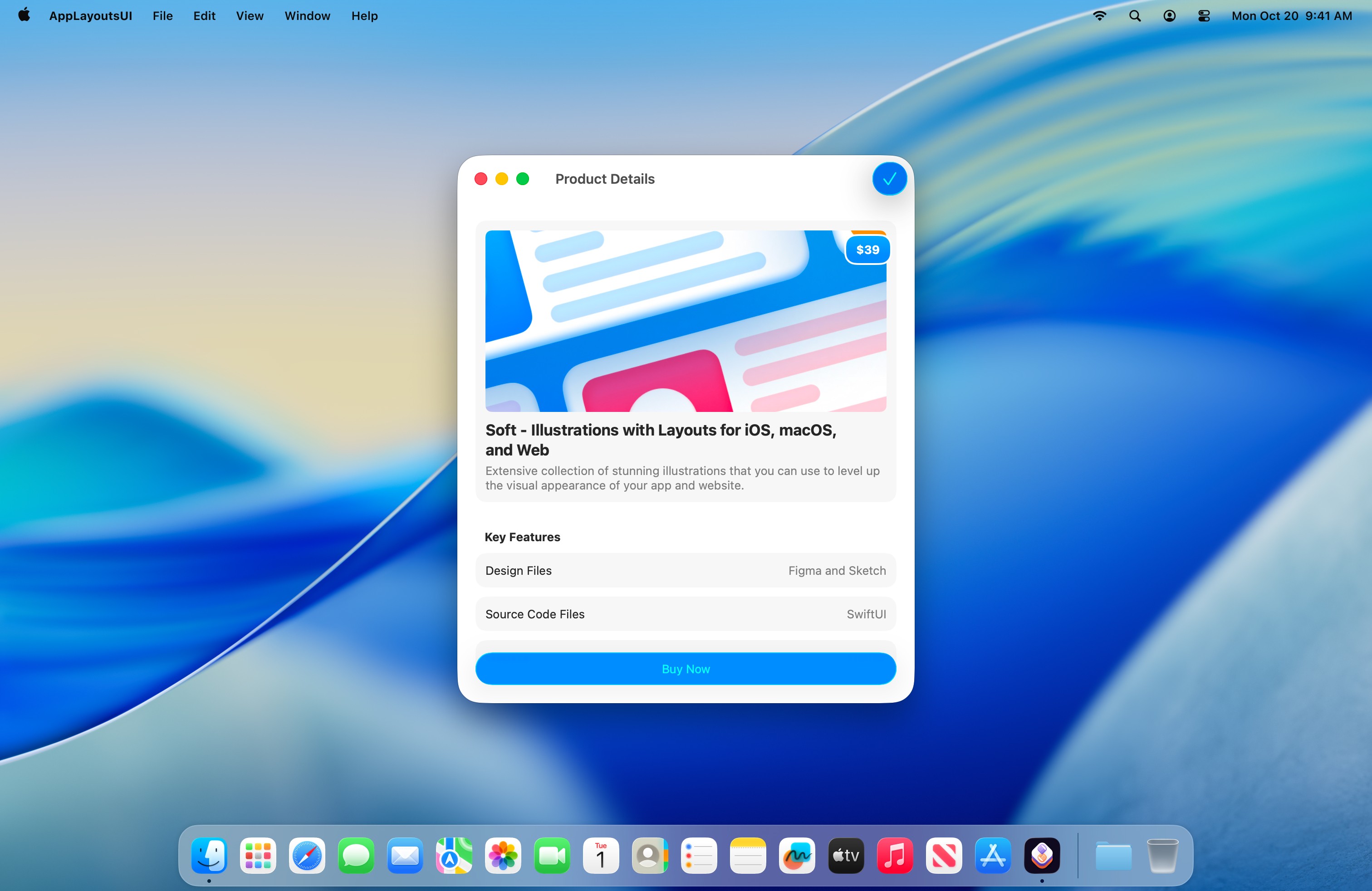Screen dimensions: 1372x891
Task: Click the Extensive collection description text
Action: [682, 478]
